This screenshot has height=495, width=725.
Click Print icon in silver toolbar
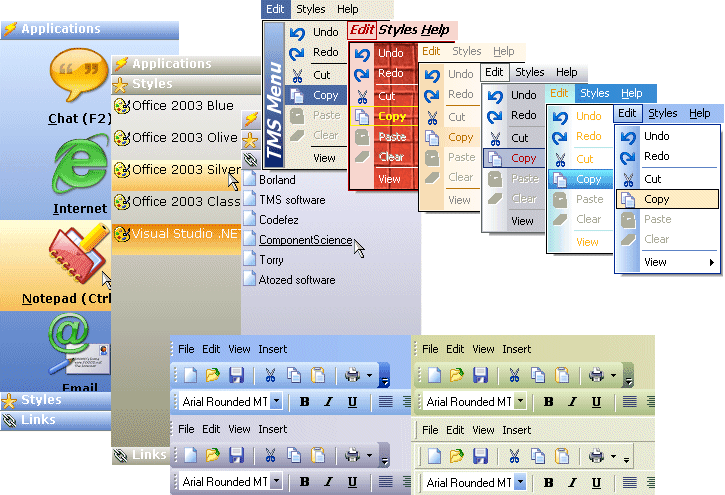[x=352, y=455]
